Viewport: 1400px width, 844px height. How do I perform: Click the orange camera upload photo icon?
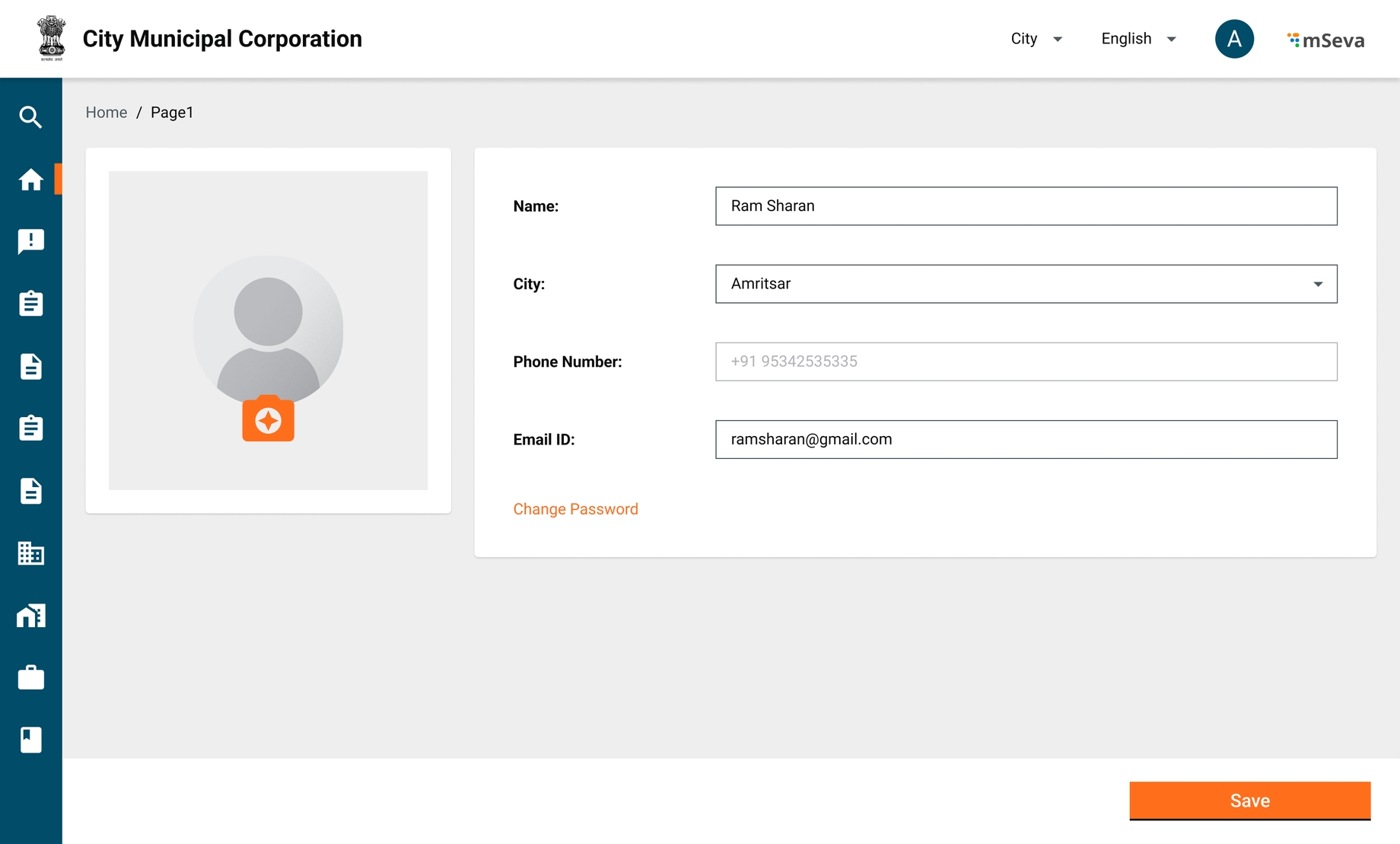tap(268, 419)
